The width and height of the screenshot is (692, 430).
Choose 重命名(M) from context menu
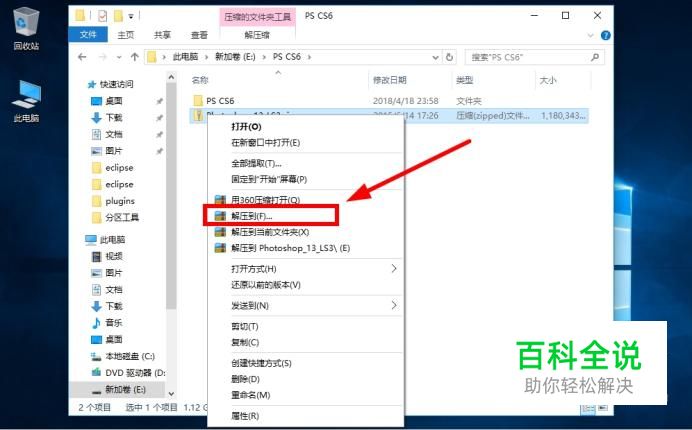[305, 395]
